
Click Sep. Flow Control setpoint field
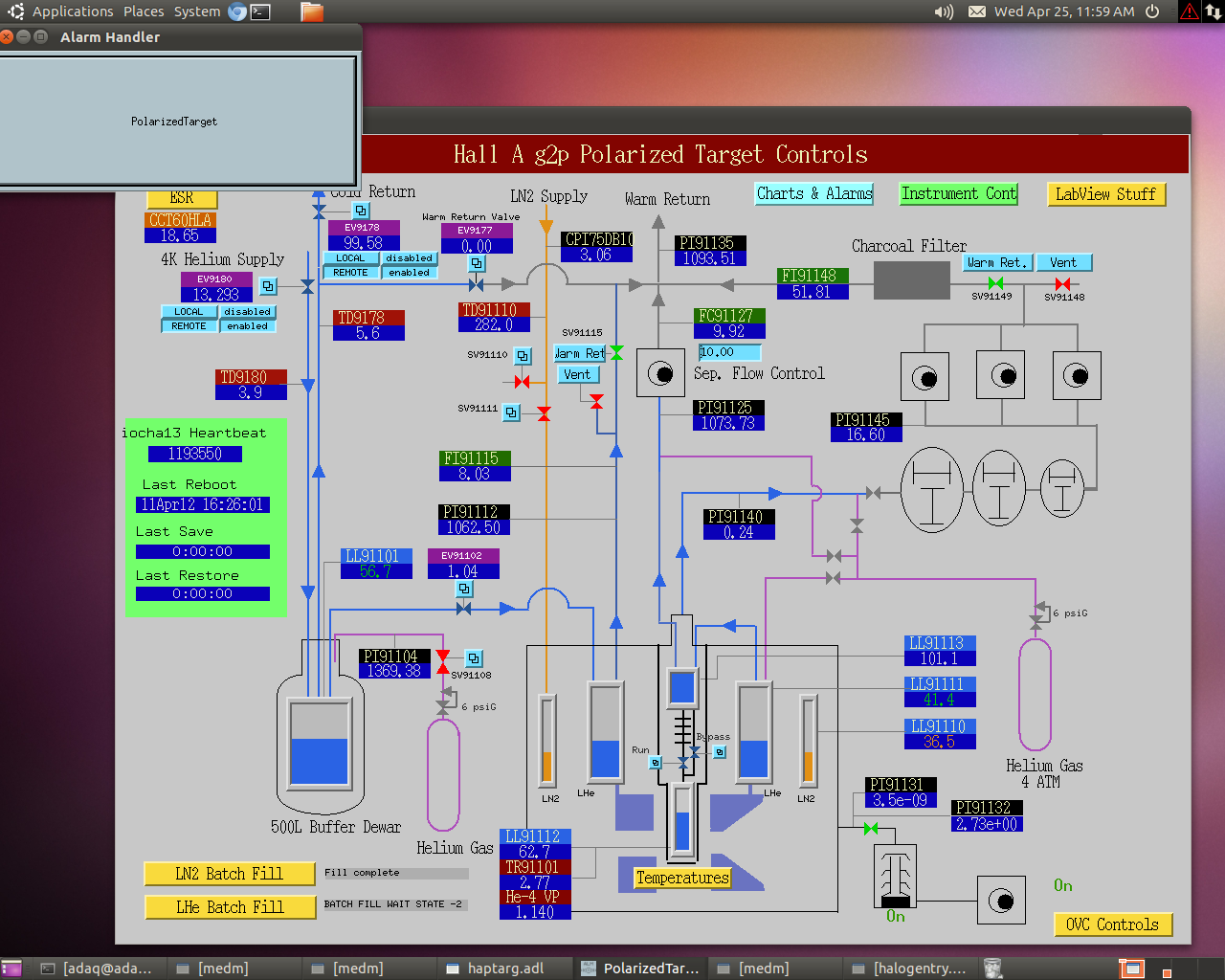pyautogui.click(x=729, y=352)
